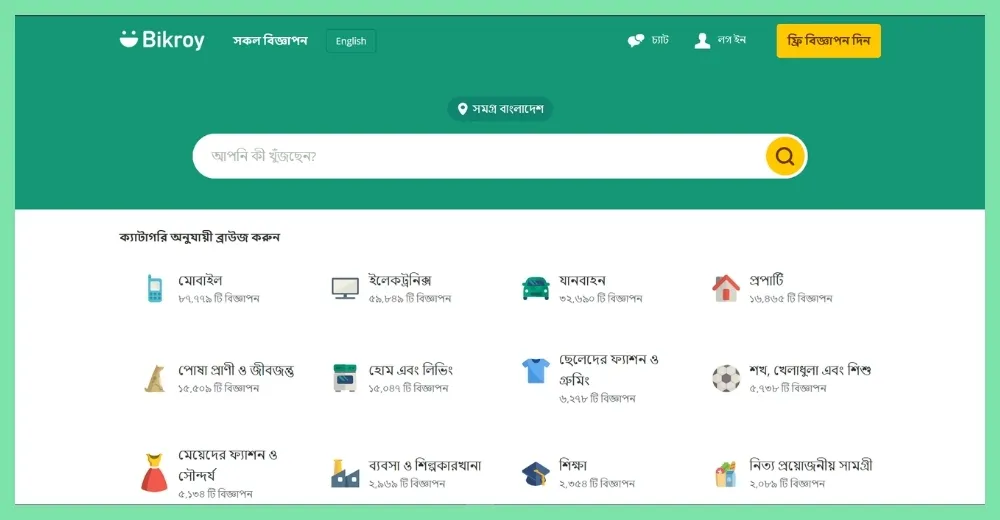Viewport: 1000px width, 520px height.
Task: Click the soccer ball hobby icon
Action: pos(726,378)
